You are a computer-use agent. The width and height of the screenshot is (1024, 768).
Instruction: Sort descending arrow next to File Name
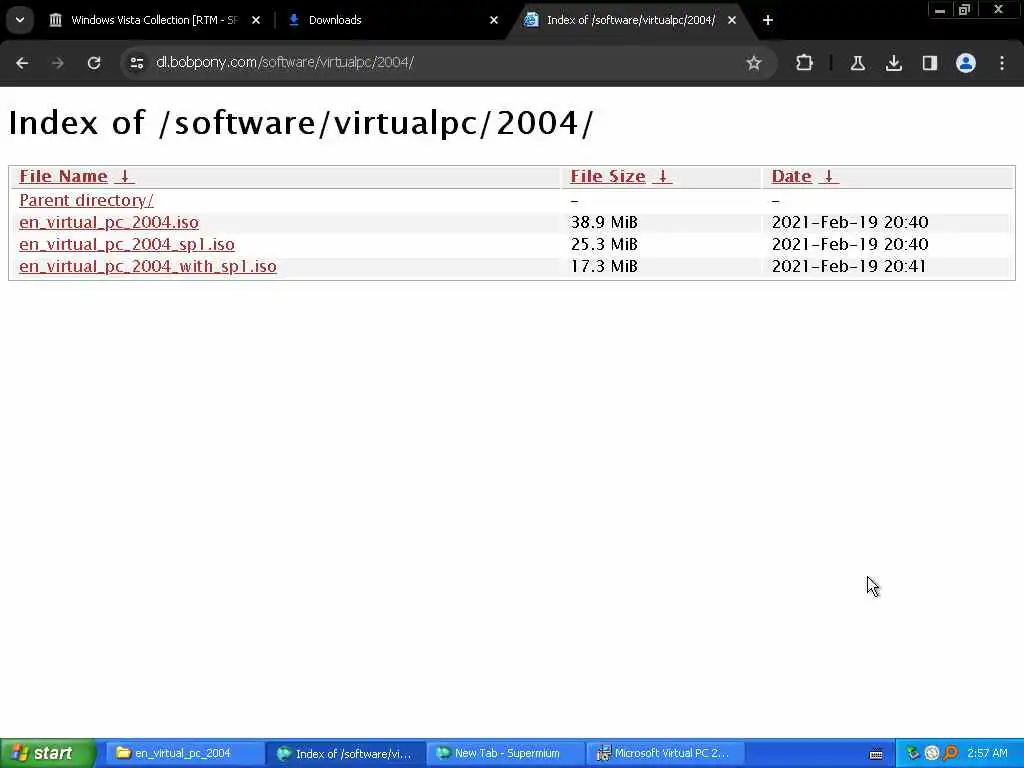coord(124,176)
